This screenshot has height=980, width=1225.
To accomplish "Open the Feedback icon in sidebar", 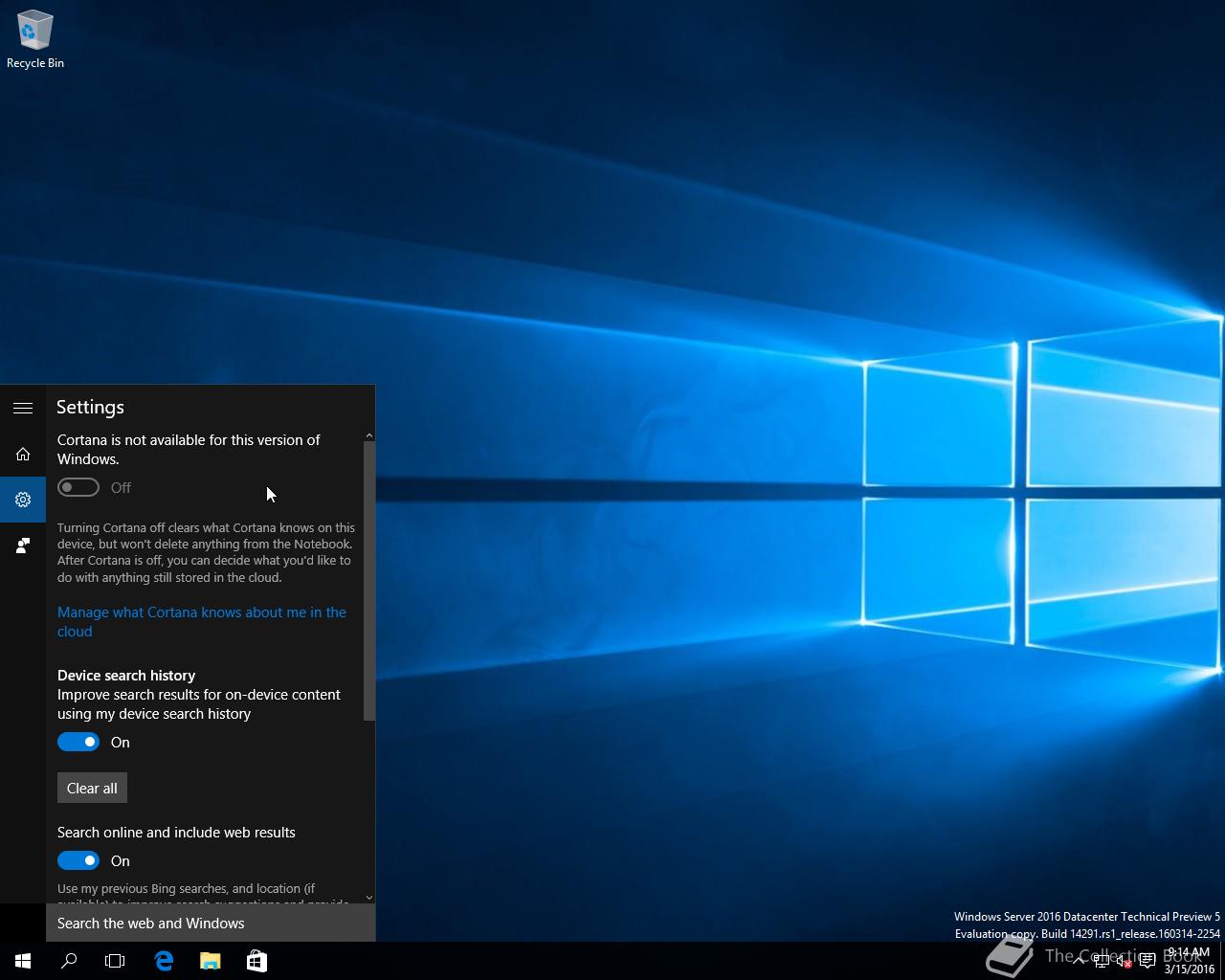I will [x=23, y=546].
